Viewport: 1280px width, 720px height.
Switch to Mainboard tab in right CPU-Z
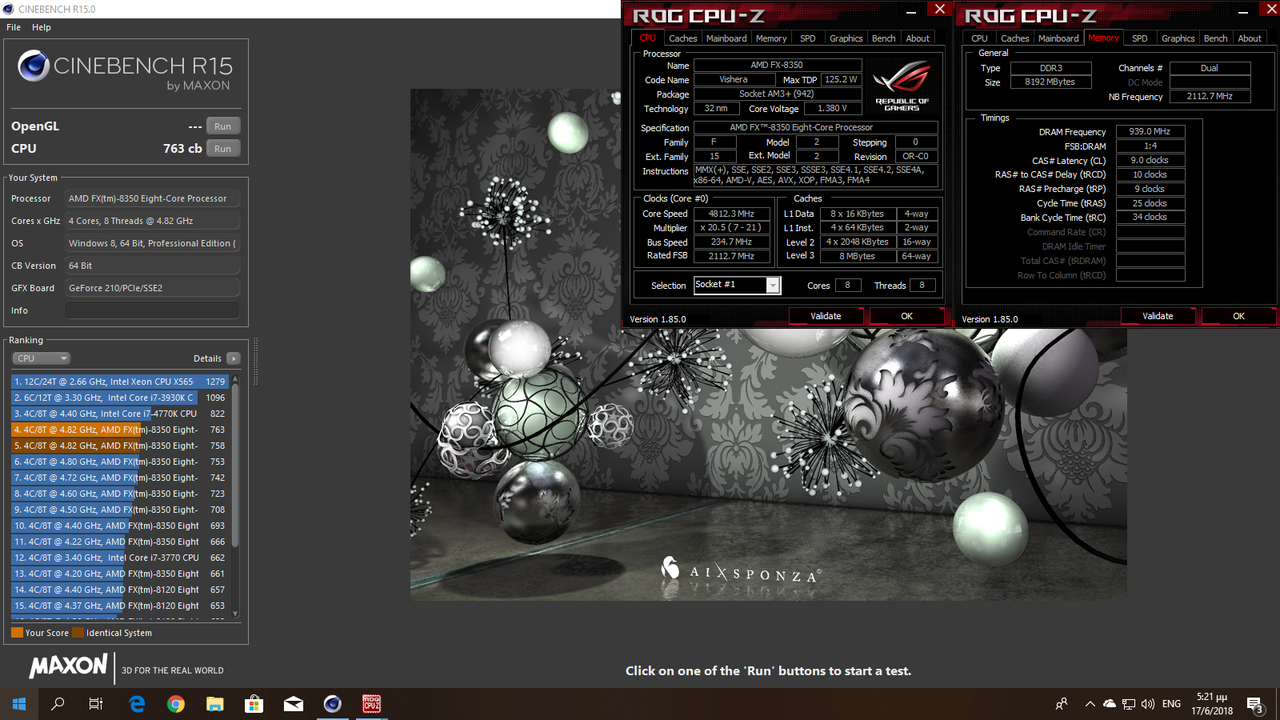coord(1058,38)
